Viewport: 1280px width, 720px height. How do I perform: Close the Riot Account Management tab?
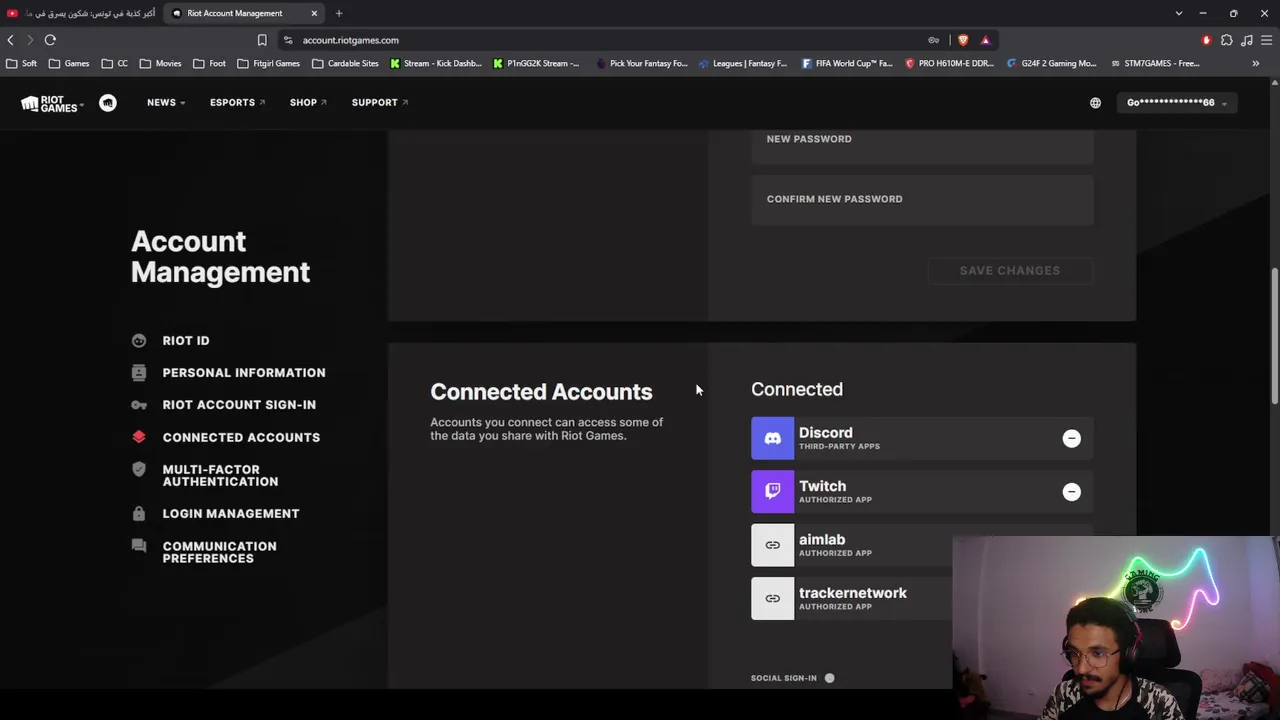(314, 13)
